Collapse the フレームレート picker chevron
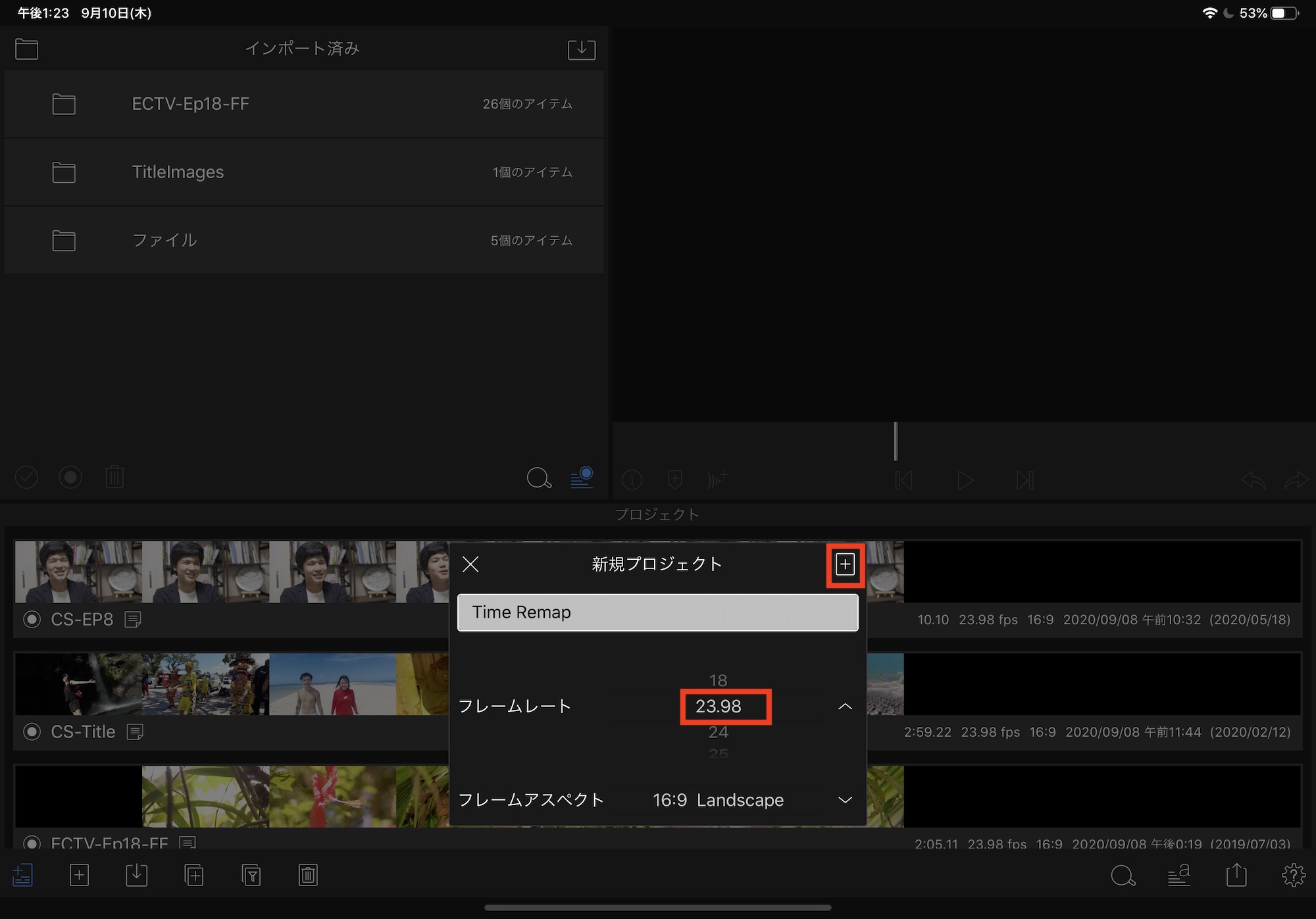Image resolution: width=1316 pixels, height=919 pixels. pyautogui.click(x=845, y=707)
